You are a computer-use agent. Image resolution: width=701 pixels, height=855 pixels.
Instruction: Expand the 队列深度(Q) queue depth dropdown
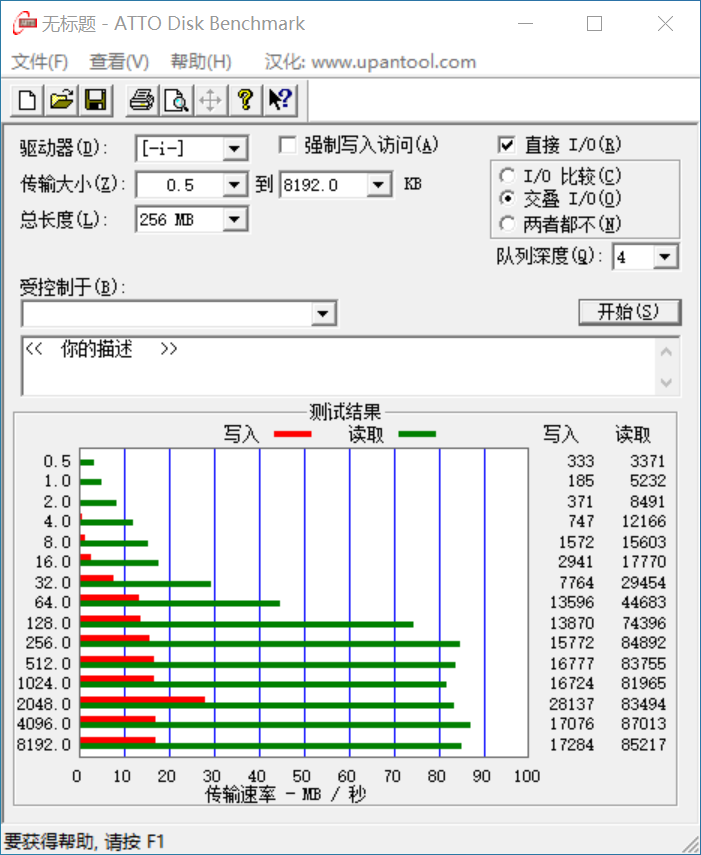(x=665, y=256)
